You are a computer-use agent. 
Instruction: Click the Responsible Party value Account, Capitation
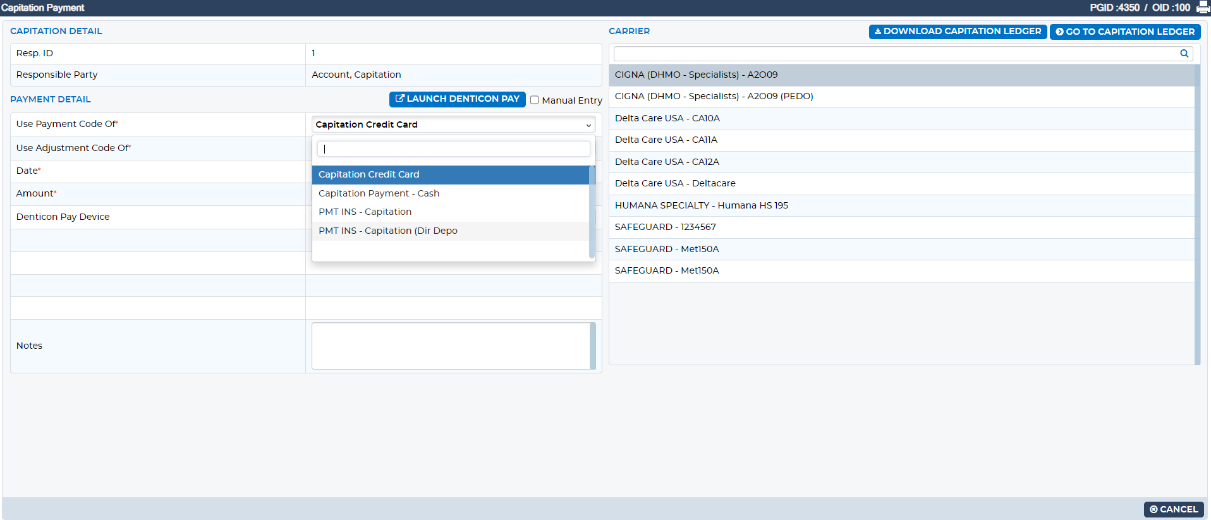point(356,75)
